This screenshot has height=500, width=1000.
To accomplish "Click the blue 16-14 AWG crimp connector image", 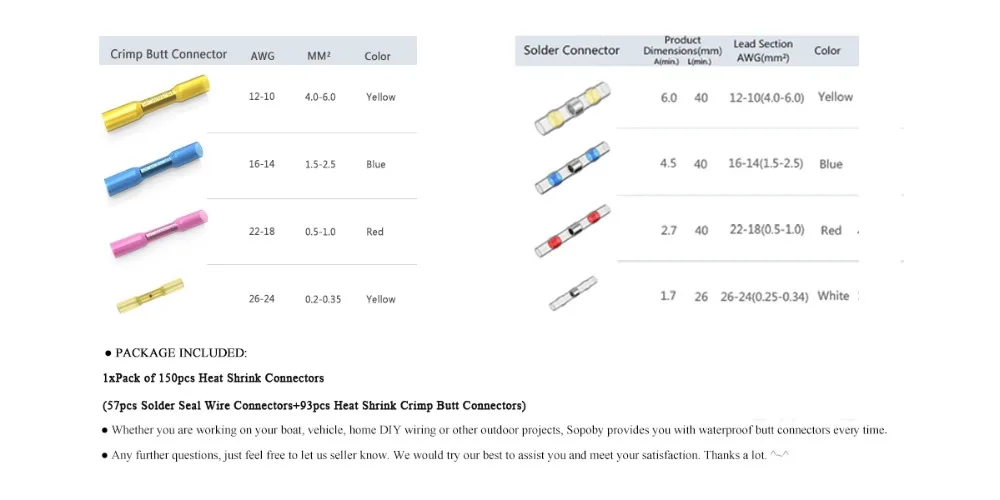I will coord(154,169).
